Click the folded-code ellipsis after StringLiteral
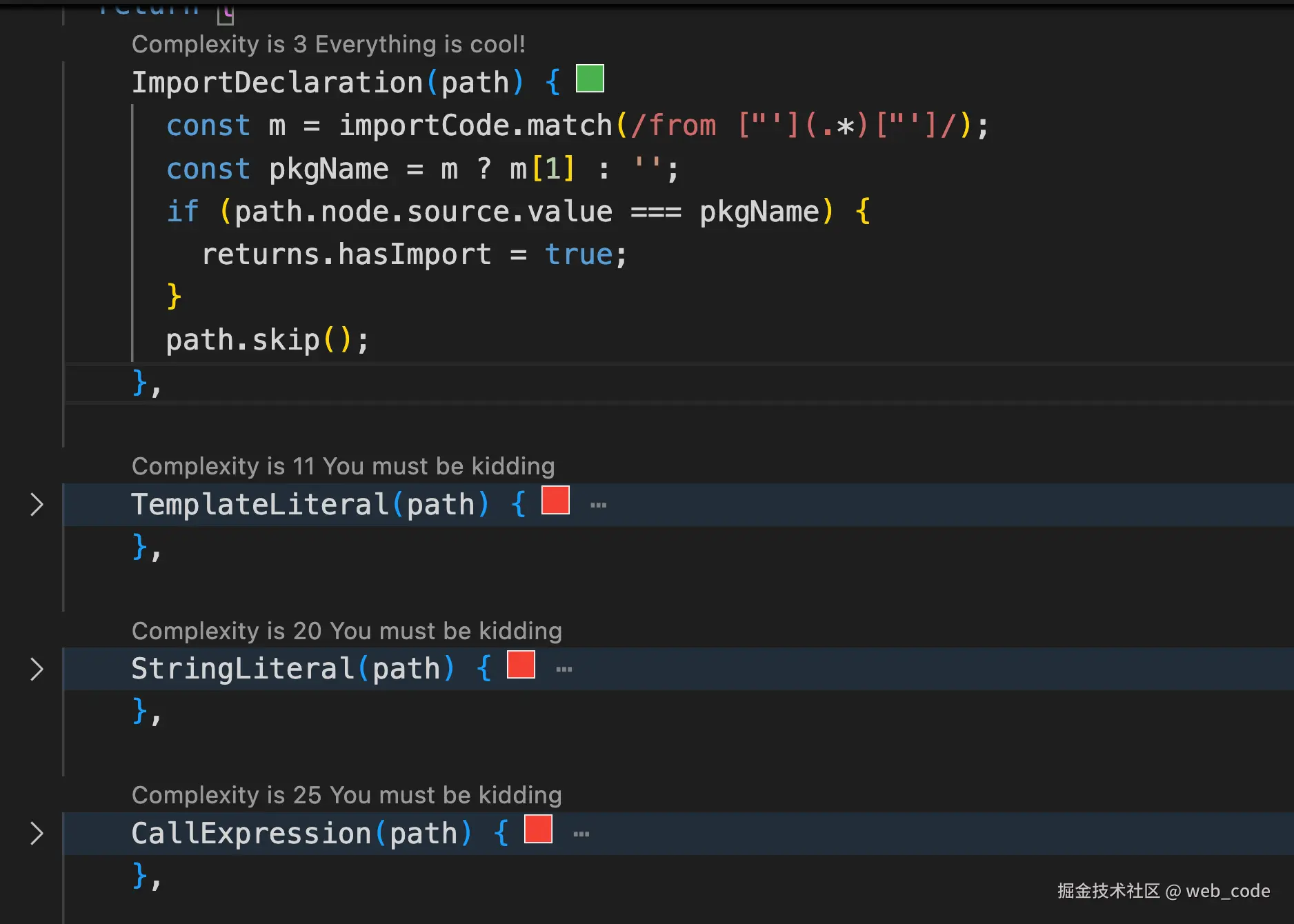 pos(564,670)
